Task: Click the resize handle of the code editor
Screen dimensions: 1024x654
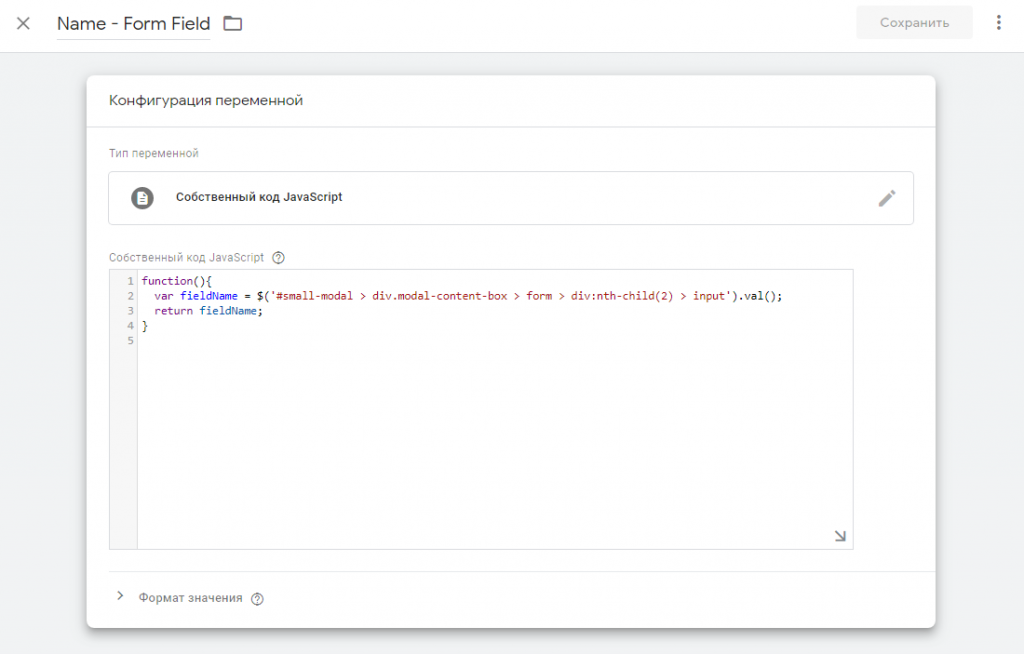Action: point(840,536)
